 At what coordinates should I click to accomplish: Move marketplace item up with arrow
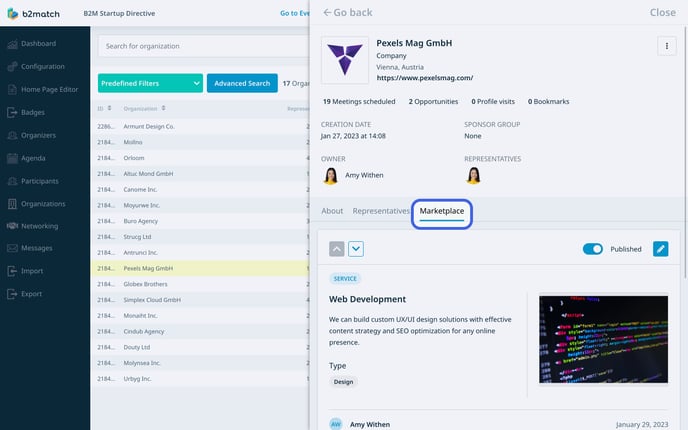click(337, 249)
